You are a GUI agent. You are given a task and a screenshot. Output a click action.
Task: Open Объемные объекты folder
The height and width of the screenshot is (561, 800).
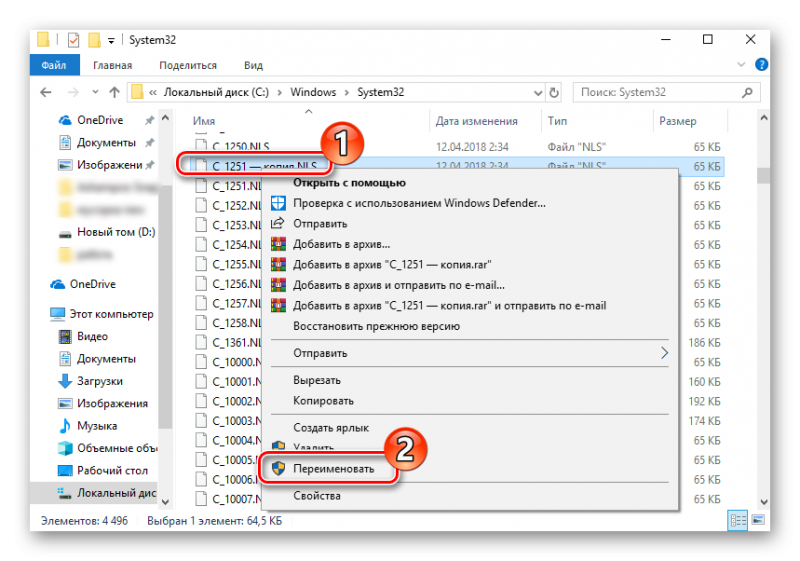pos(117,448)
